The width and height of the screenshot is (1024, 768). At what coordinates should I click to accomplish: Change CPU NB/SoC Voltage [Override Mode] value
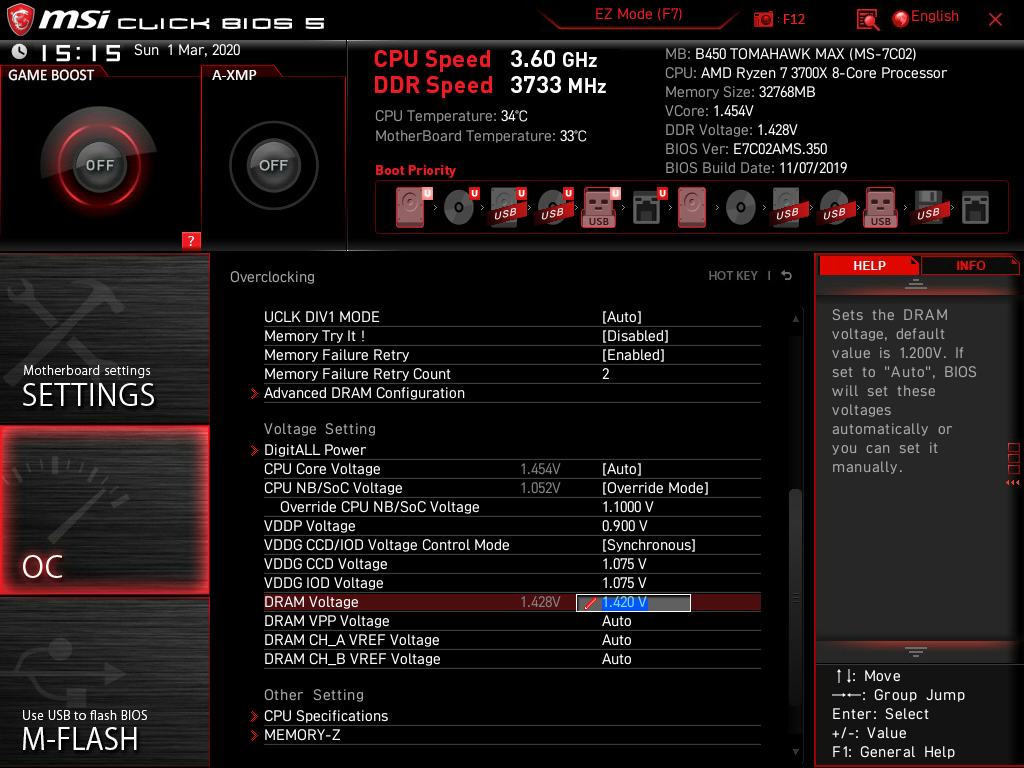pos(655,488)
